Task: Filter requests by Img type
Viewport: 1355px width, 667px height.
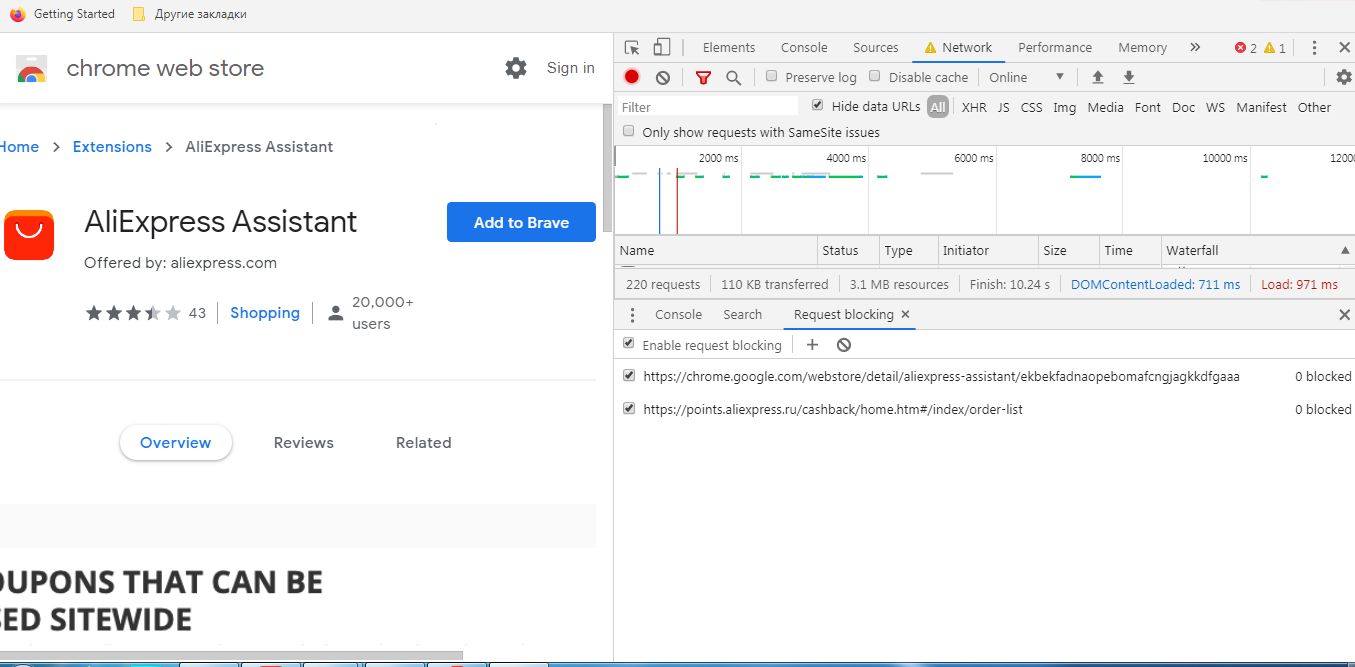Action: pos(1064,107)
